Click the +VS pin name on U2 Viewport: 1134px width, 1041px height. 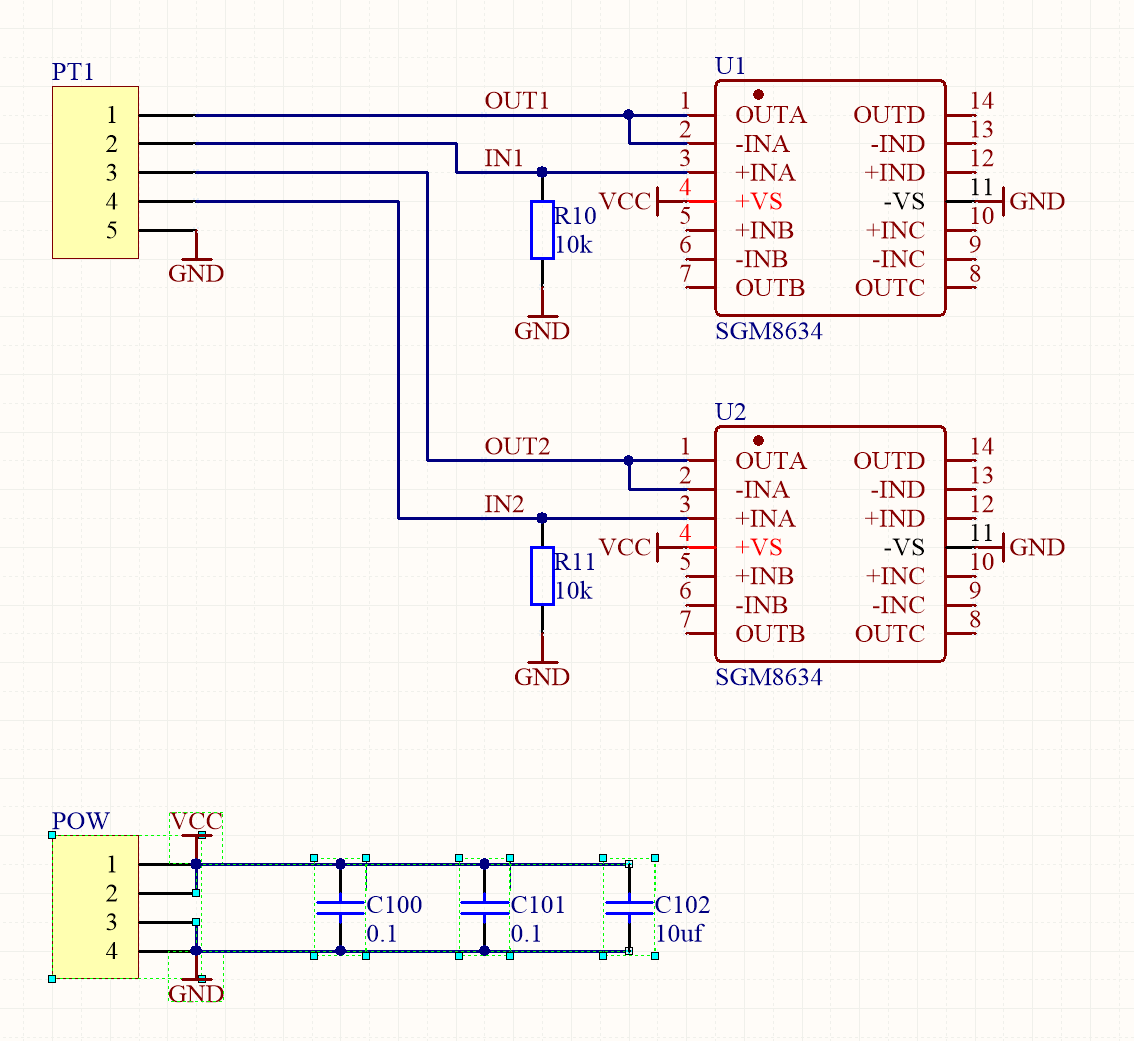tap(759, 548)
